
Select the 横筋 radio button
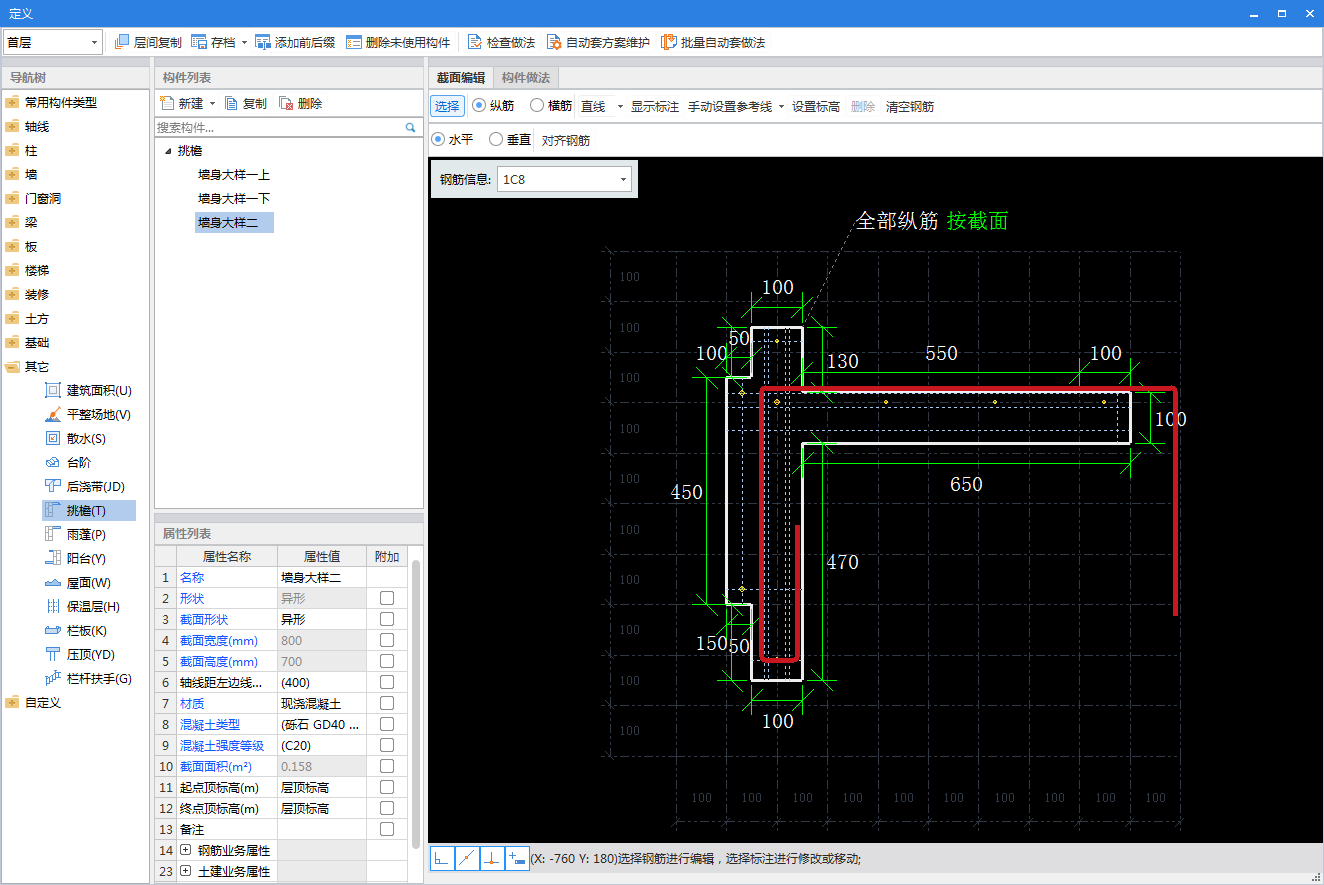coord(537,105)
